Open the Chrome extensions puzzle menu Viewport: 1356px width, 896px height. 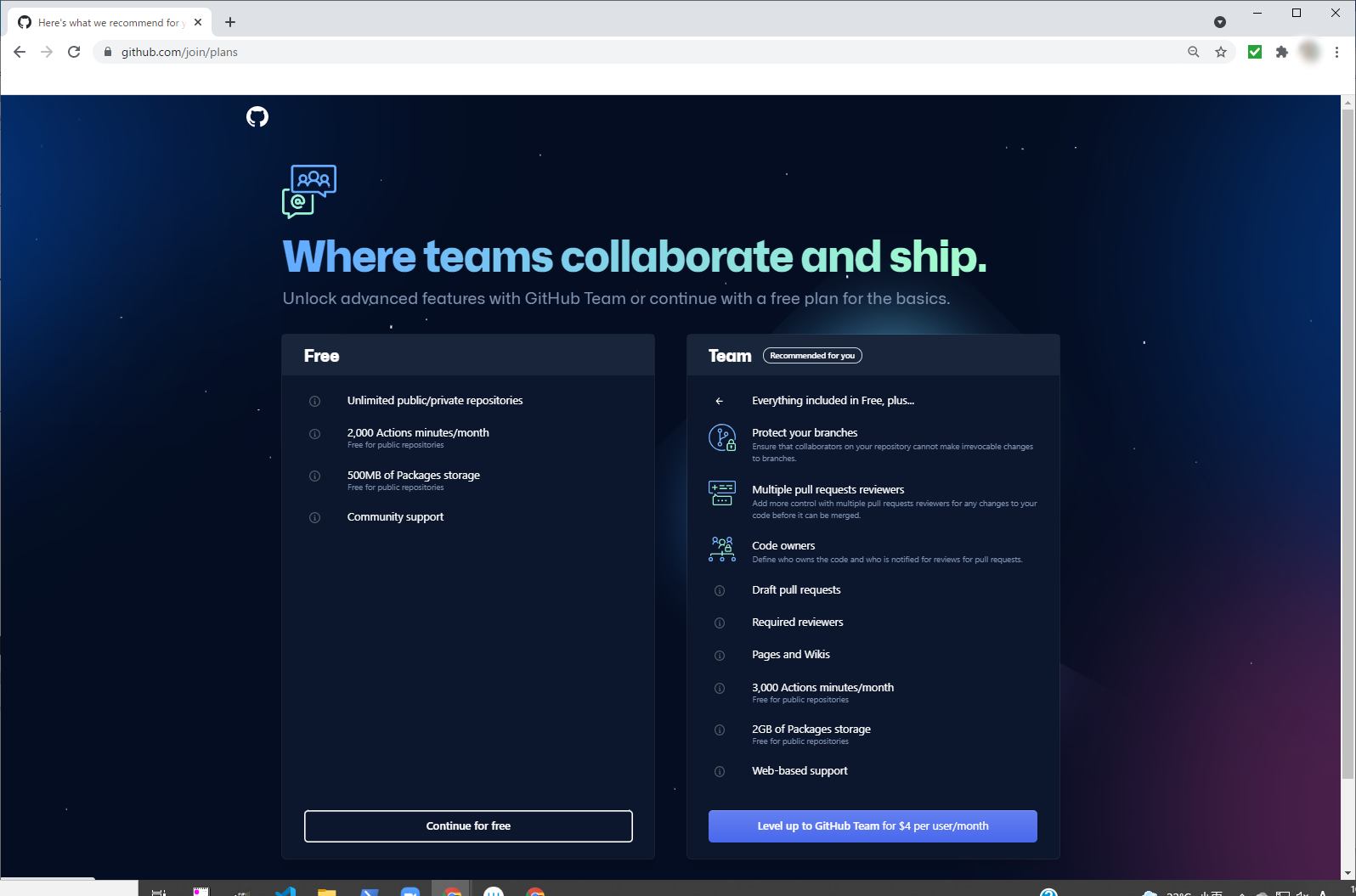1282,52
